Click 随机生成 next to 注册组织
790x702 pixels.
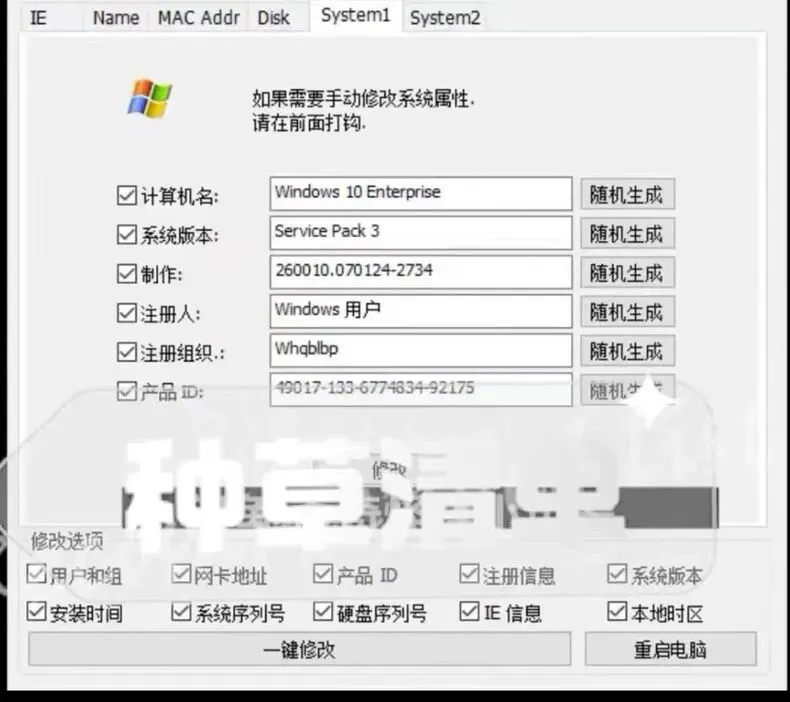pos(627,351)
